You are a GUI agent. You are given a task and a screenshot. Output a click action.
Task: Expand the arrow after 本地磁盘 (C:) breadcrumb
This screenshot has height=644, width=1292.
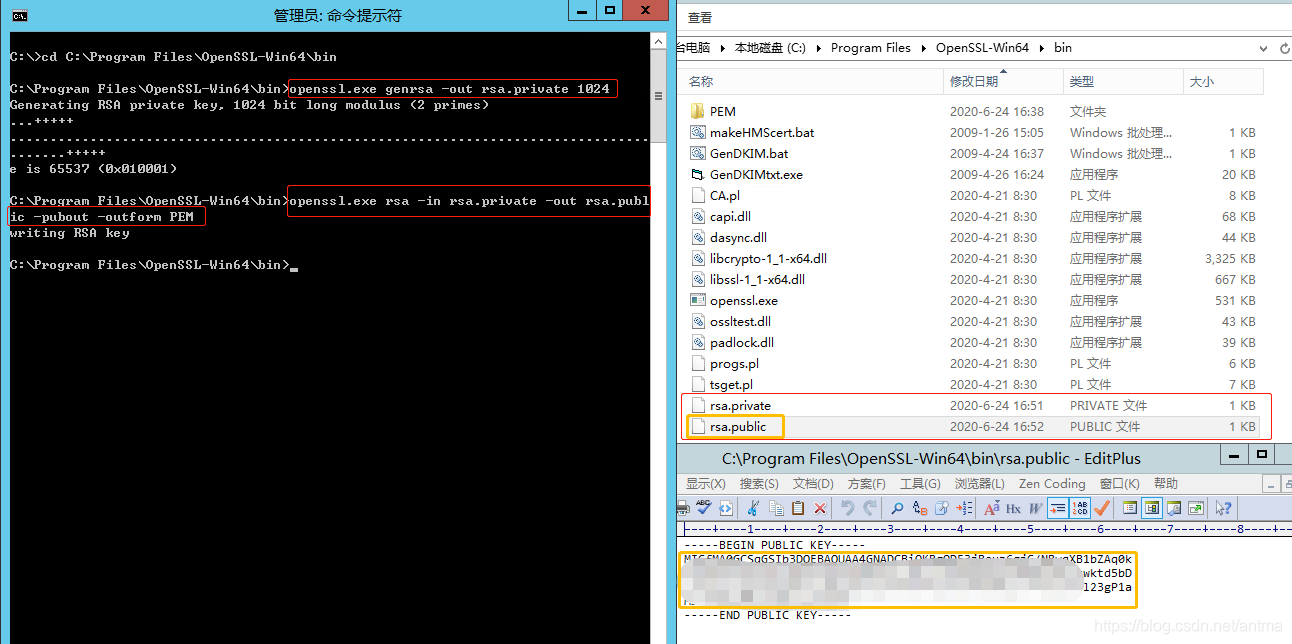tap(818, 48)
